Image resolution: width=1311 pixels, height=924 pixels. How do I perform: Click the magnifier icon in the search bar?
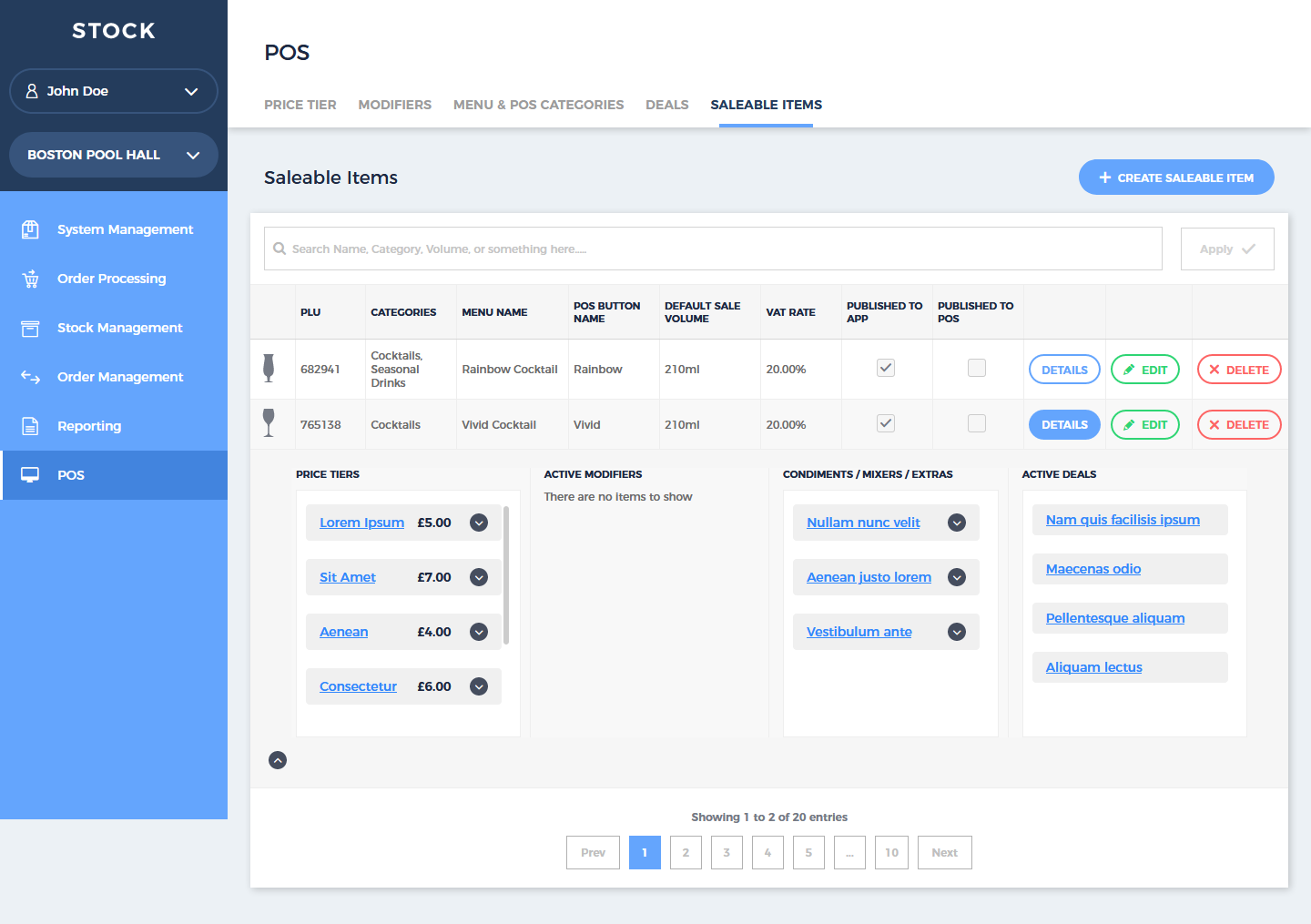coord(279,248)
